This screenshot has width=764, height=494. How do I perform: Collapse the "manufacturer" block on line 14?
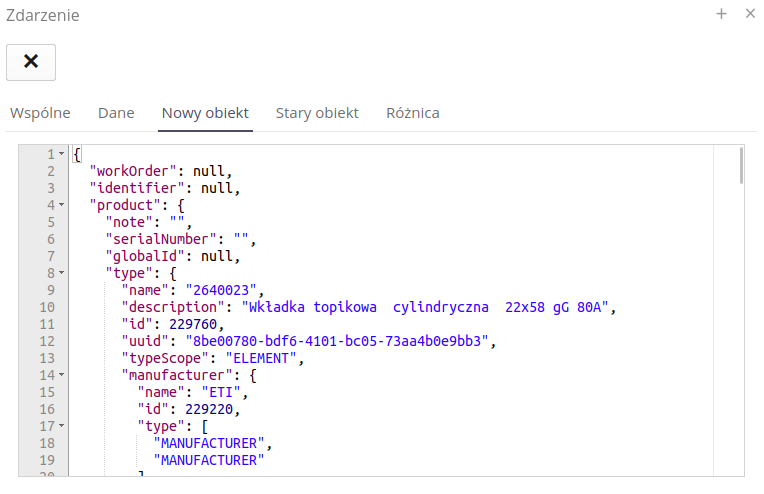pyautogui.click(x=61, y=375)
